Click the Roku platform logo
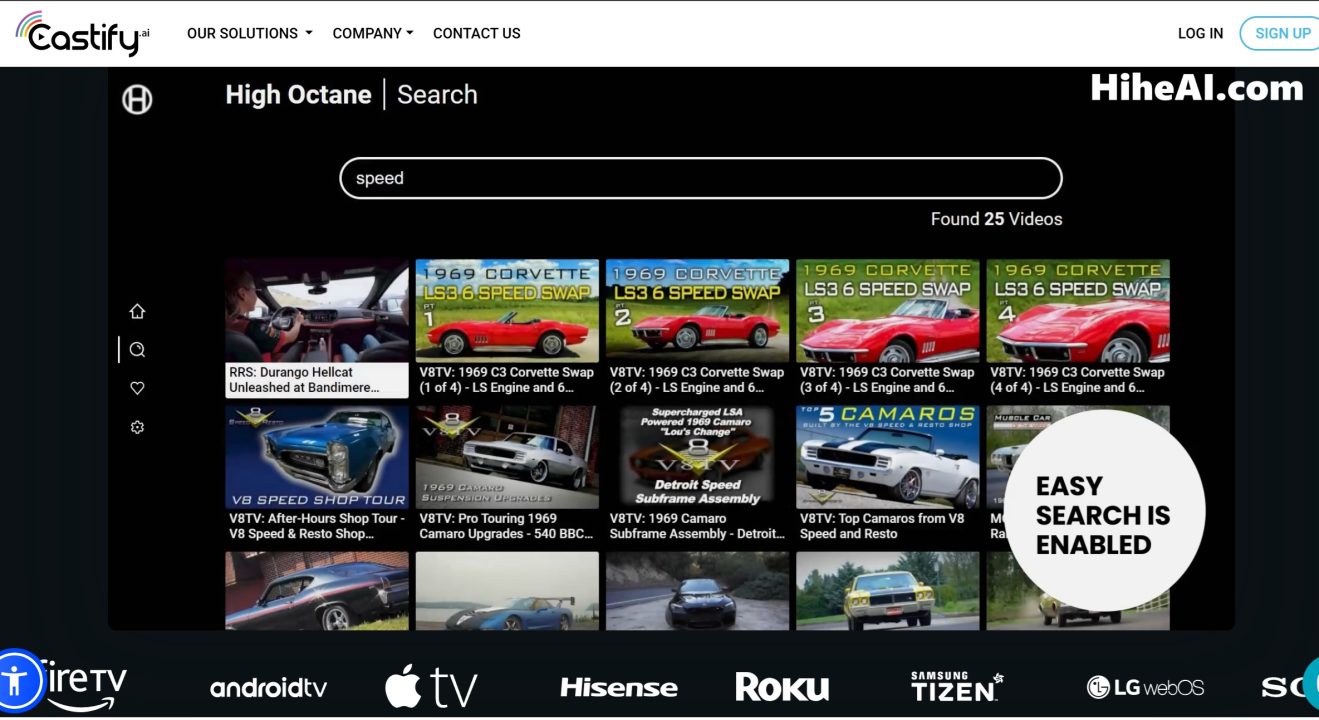1319x720 pixels. [784, 687]
